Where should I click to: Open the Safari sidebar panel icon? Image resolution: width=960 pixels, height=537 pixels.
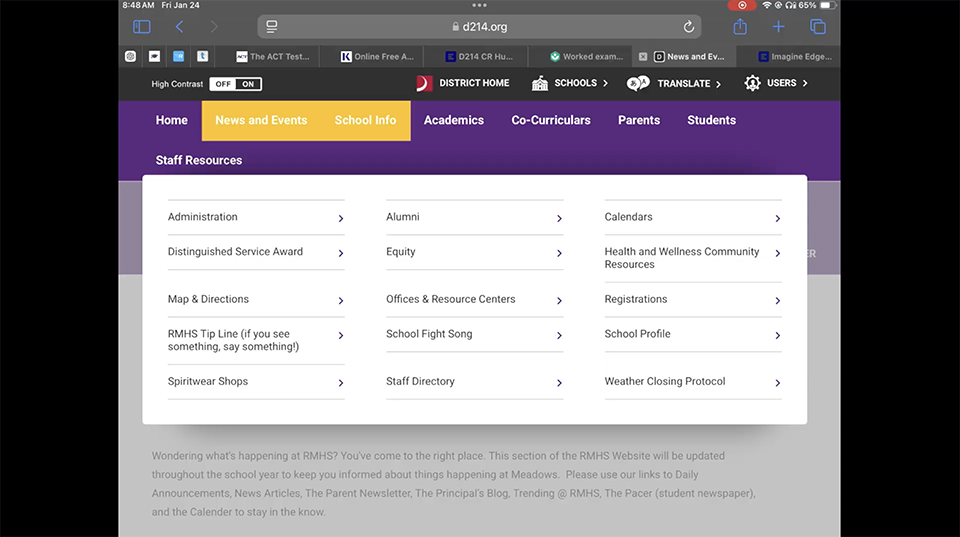pos(141,27)
